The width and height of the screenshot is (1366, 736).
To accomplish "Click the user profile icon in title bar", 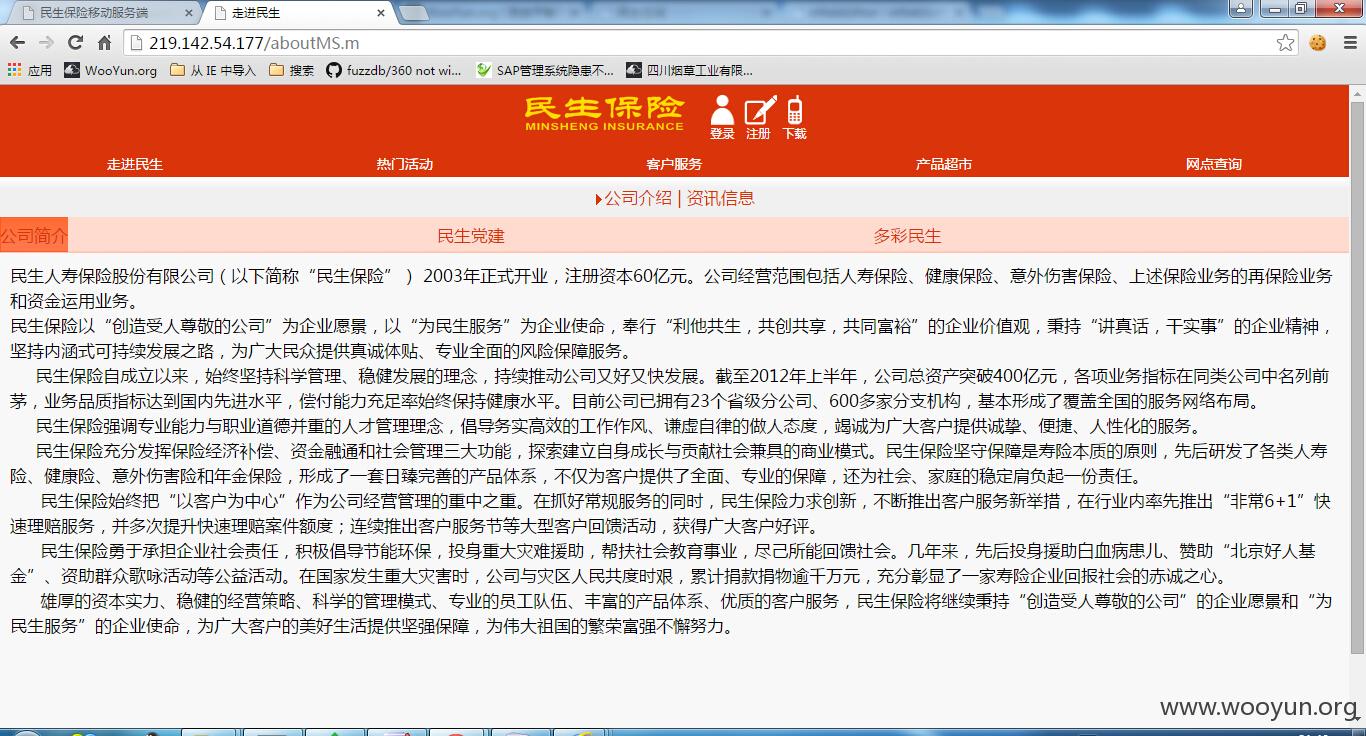I will click(x=1241, y=8).
